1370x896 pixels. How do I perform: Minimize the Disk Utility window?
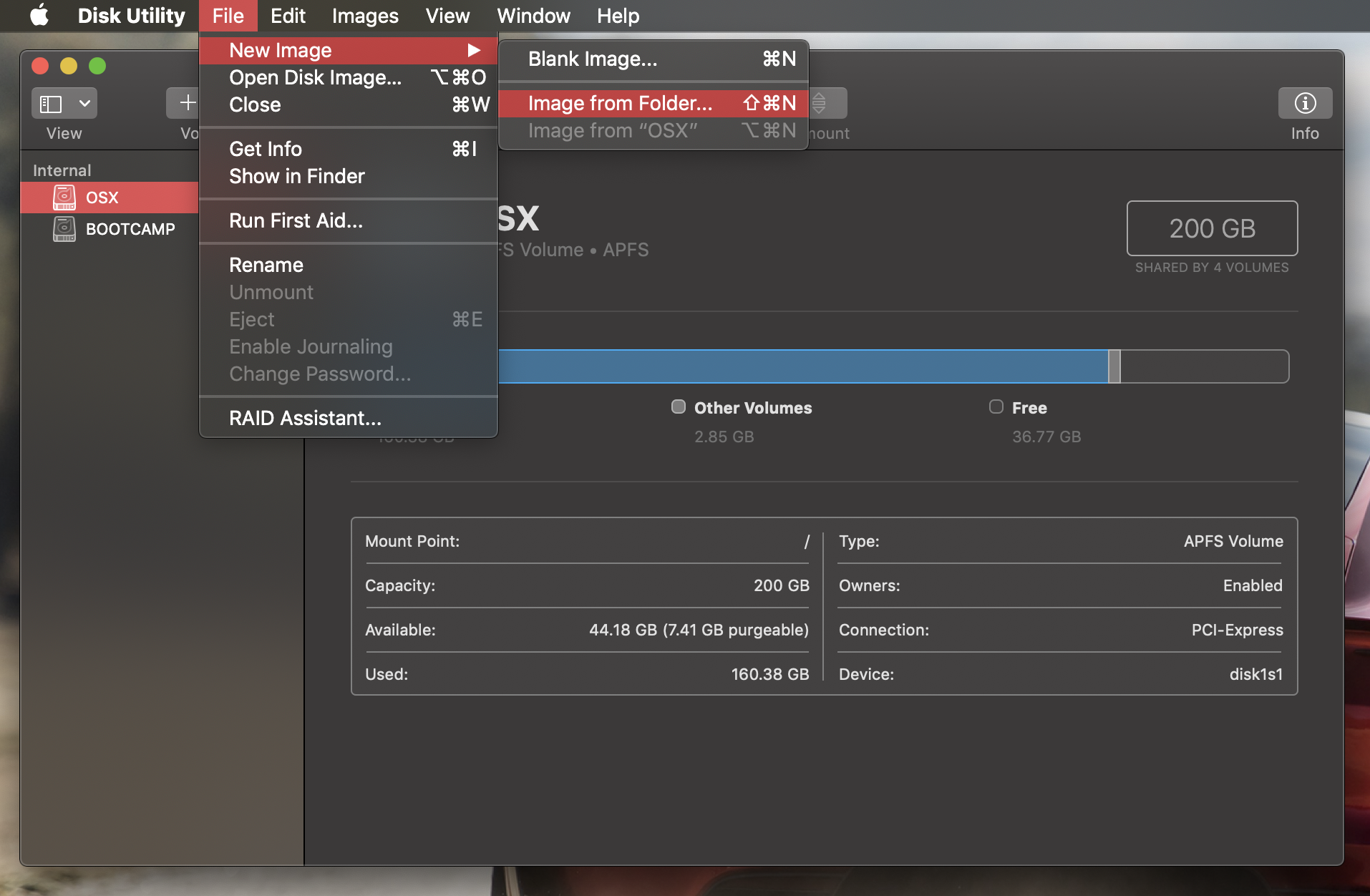[69, 66]
